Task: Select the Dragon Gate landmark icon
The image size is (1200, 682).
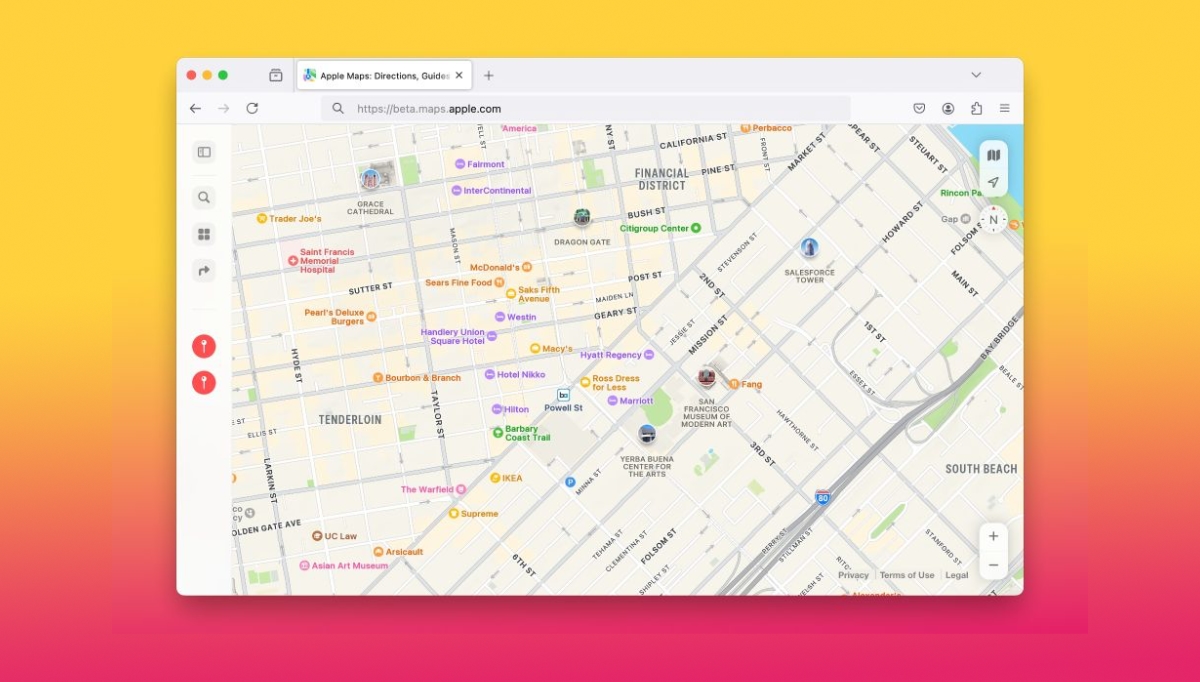Action: click(x=582, y=217)
